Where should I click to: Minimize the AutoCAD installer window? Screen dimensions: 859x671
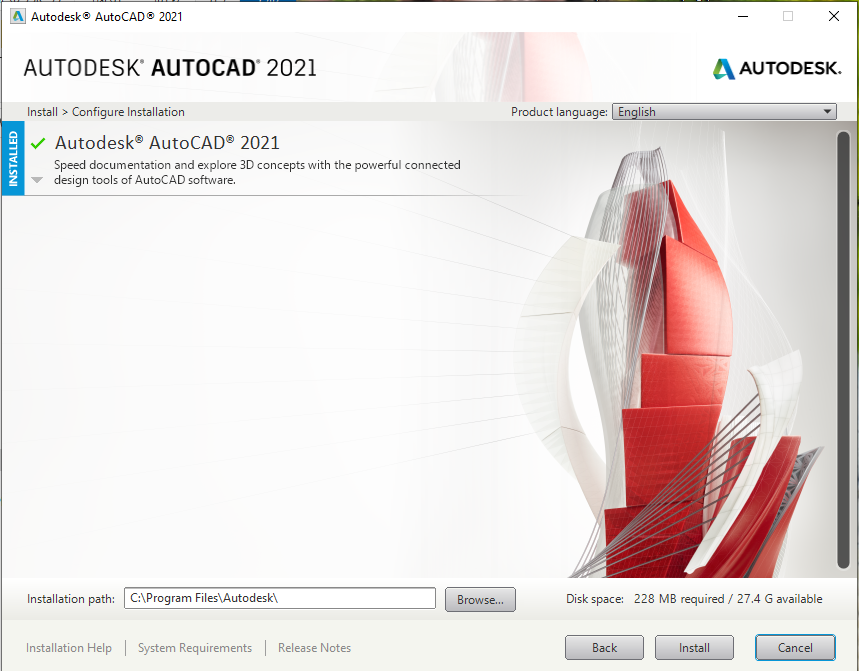(743, 16)
